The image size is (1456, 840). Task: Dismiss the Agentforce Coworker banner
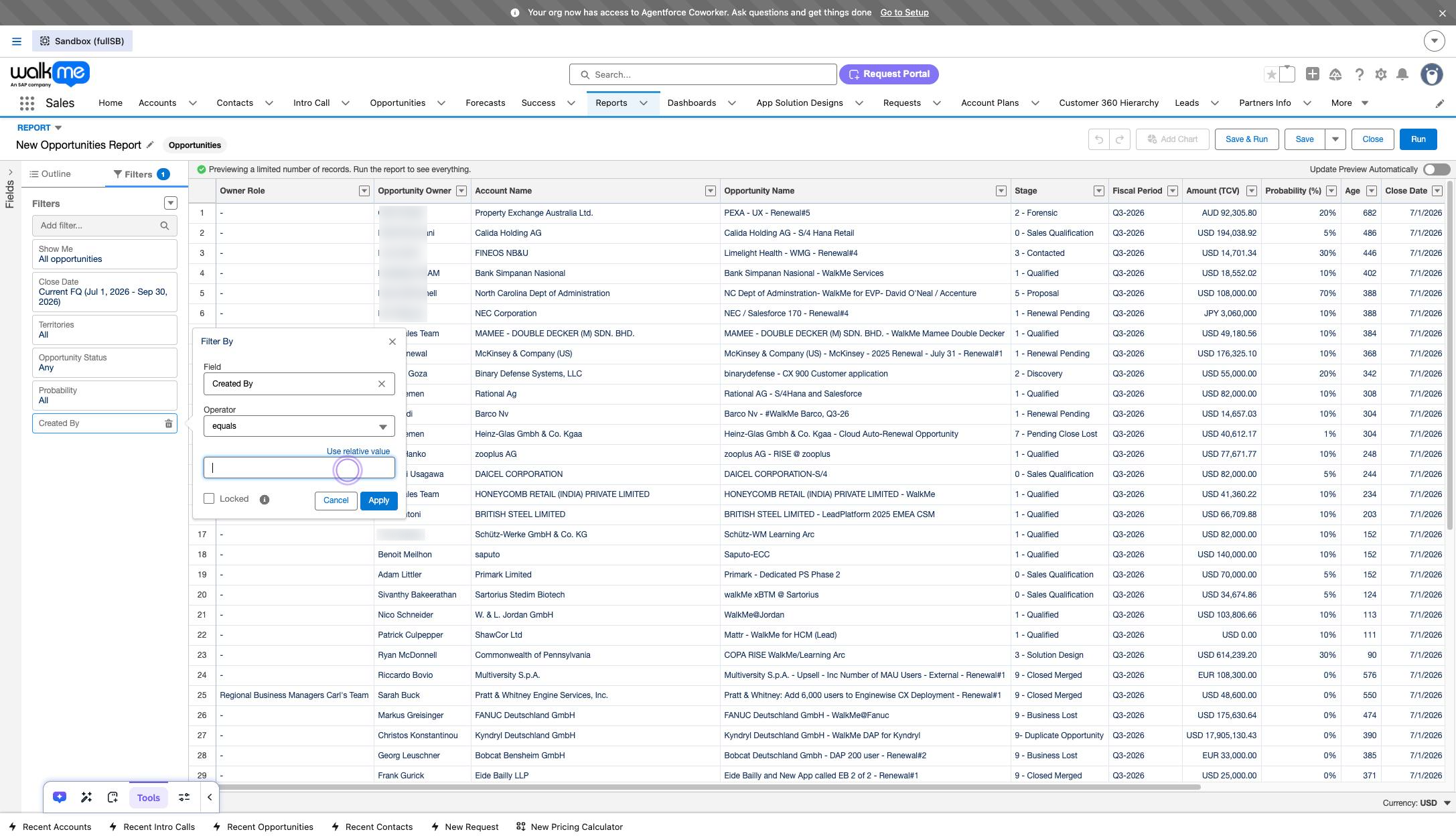tap(1443, 13)
